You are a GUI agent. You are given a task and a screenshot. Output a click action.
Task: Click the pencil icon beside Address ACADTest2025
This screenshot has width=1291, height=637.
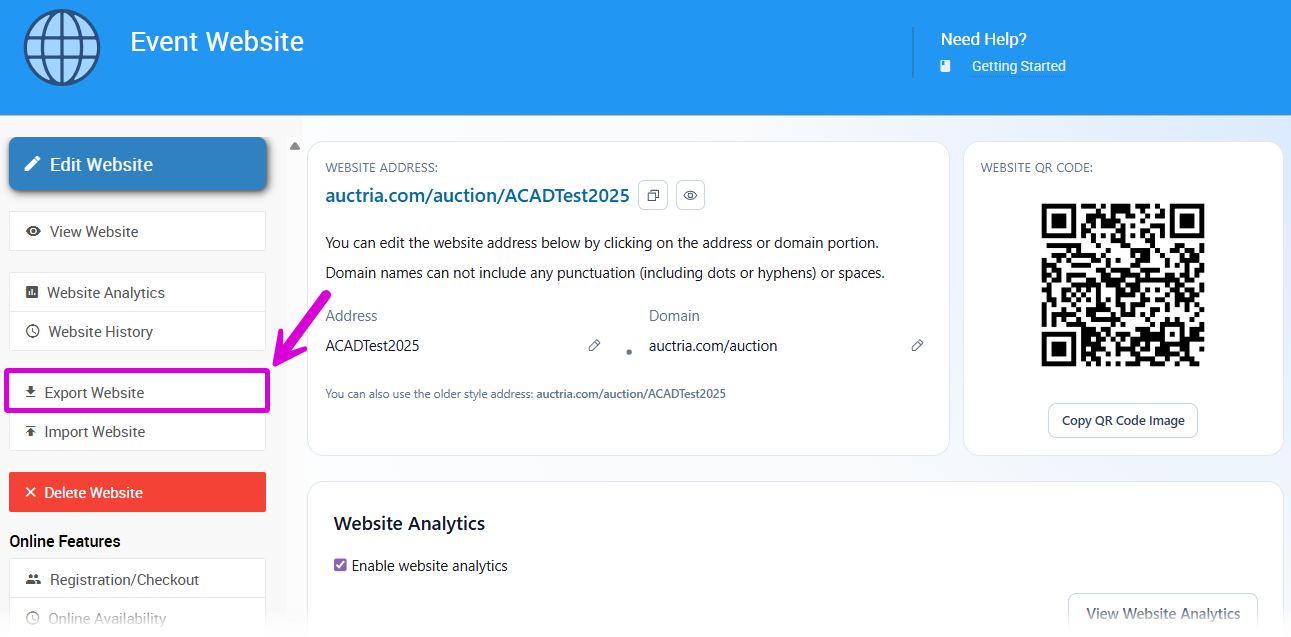[x=594, y=346]
